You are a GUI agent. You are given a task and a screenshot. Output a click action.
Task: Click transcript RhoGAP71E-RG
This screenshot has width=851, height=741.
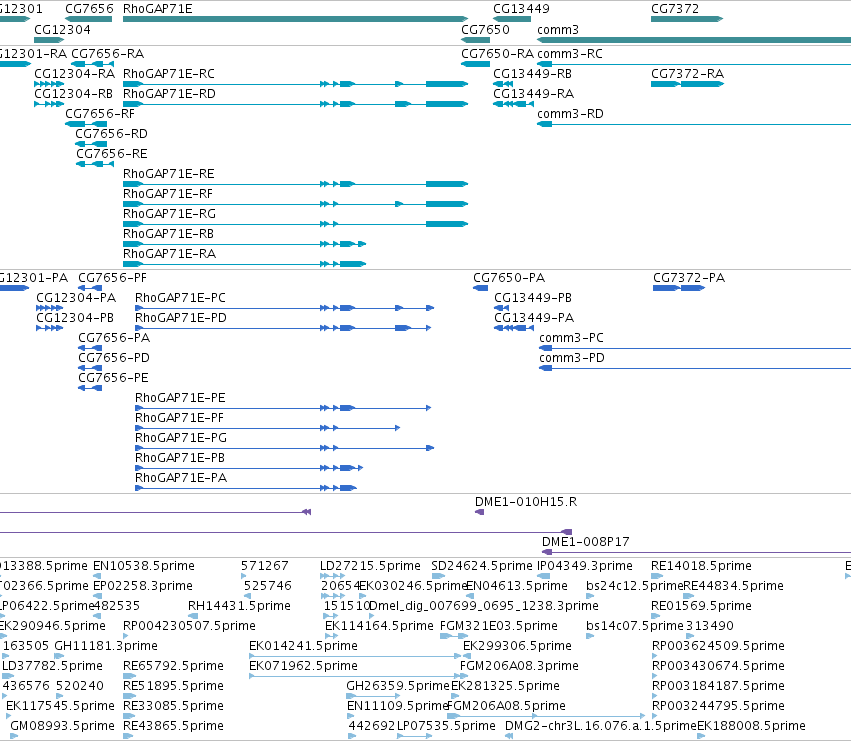coord(295,224)
